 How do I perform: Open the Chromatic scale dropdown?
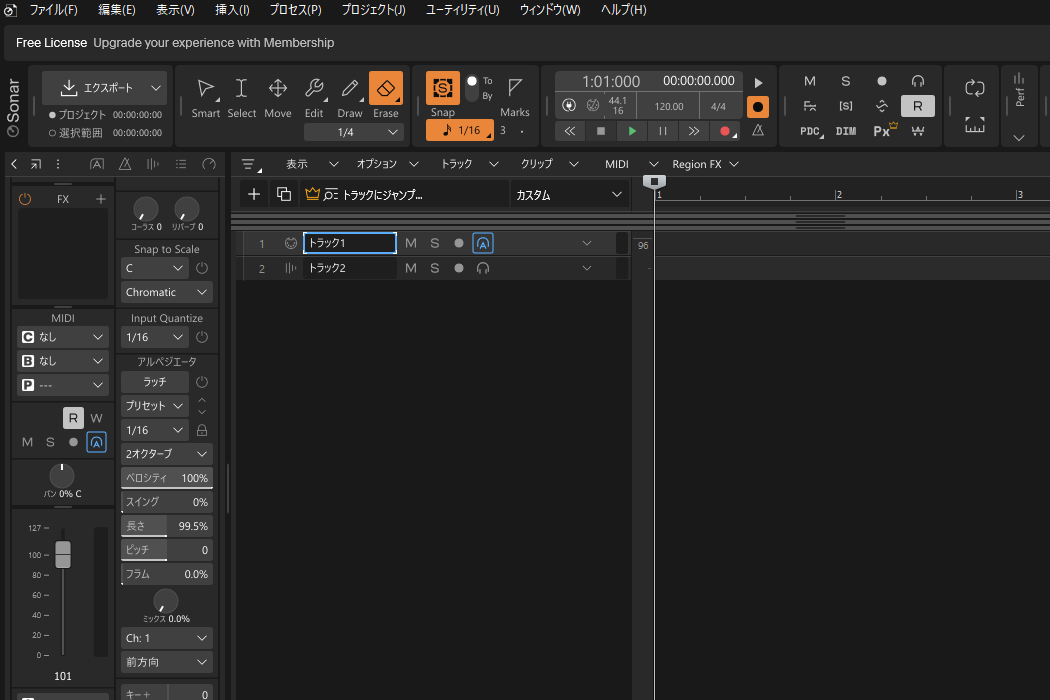167,292
